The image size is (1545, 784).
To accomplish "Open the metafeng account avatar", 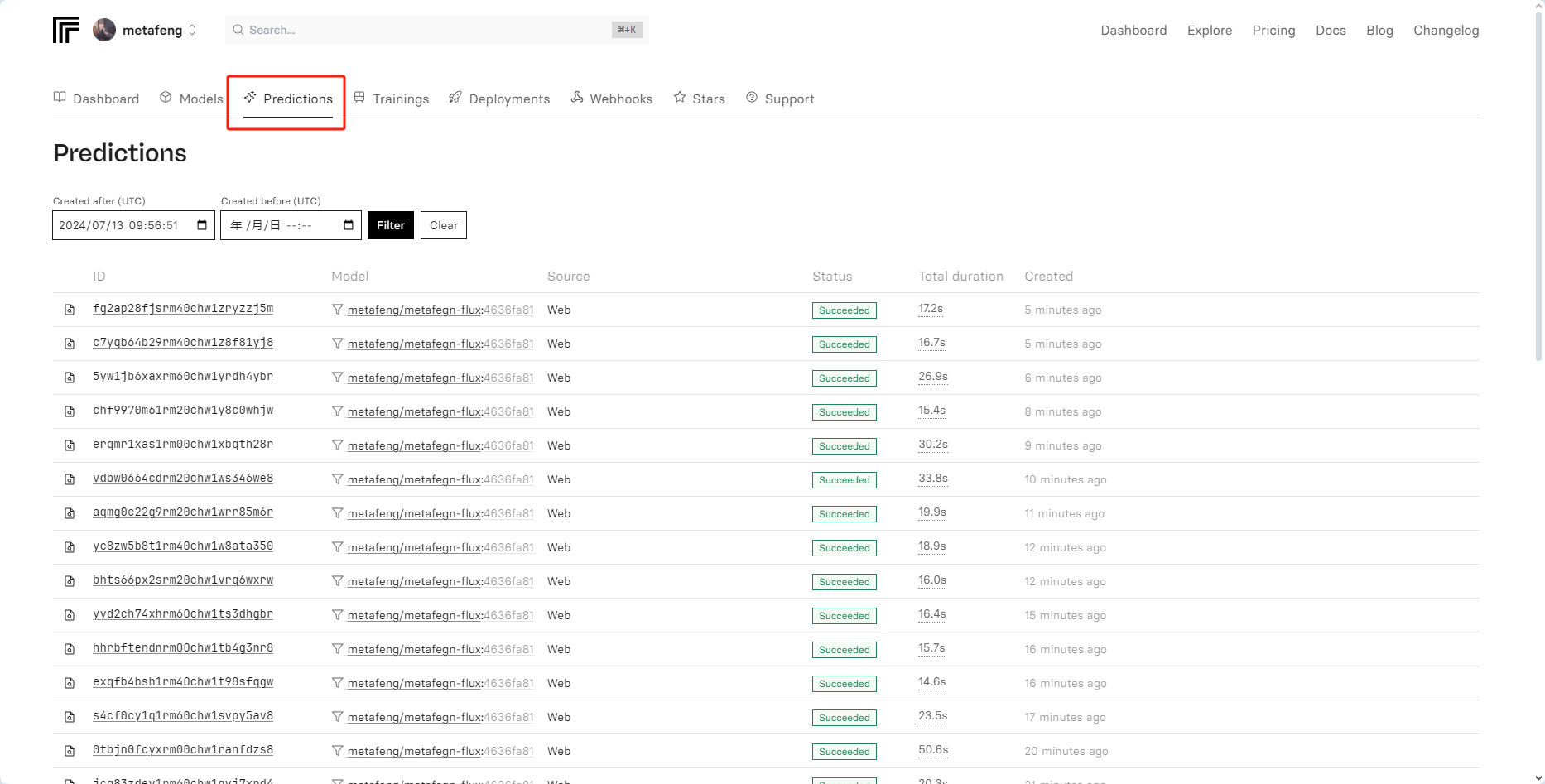I will pyautogui.click(x=104, y=30).
